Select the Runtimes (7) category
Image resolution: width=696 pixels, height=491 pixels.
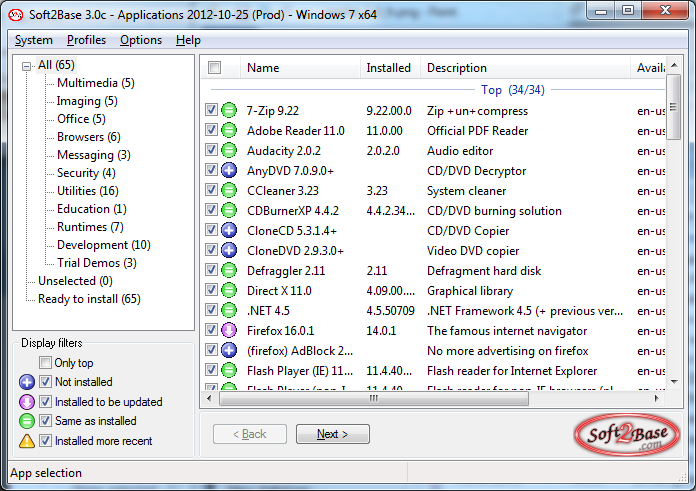(x=90, y=227)
